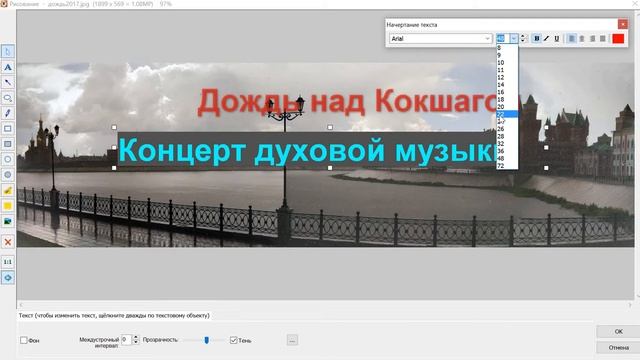The image size is (640, 360).
Task: Select the Text tool (letter A)
Action: (x=8, y=67)
